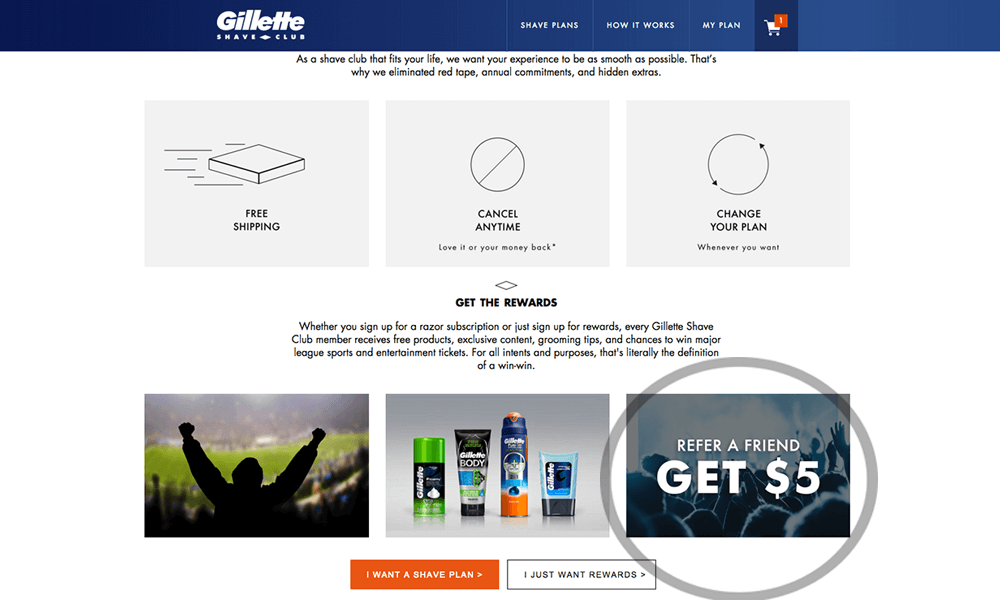This screenshot has width=1000, height=602.
Task: Click the Get The Rewards heading
Action: click(x=506, y=302)
